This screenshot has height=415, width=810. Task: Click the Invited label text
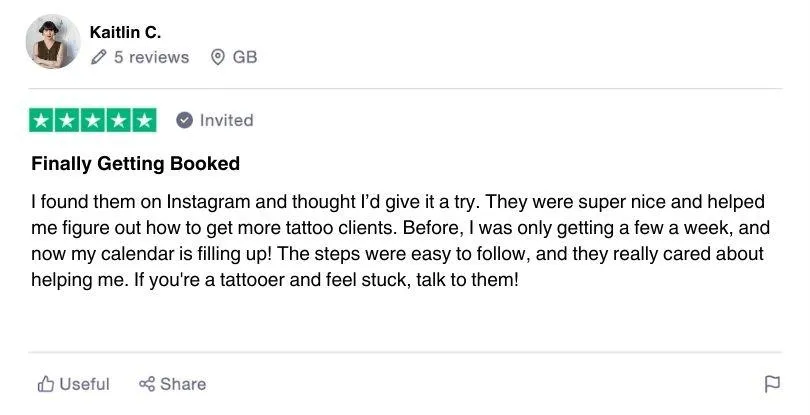pyautogui.click(x=226, y=120)
